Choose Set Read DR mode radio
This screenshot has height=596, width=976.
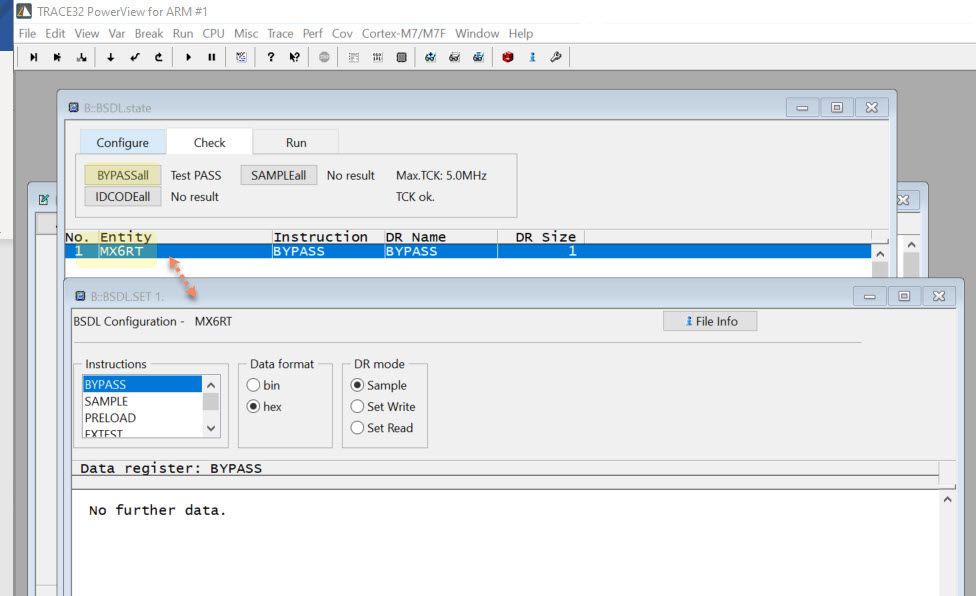point(357,427)
